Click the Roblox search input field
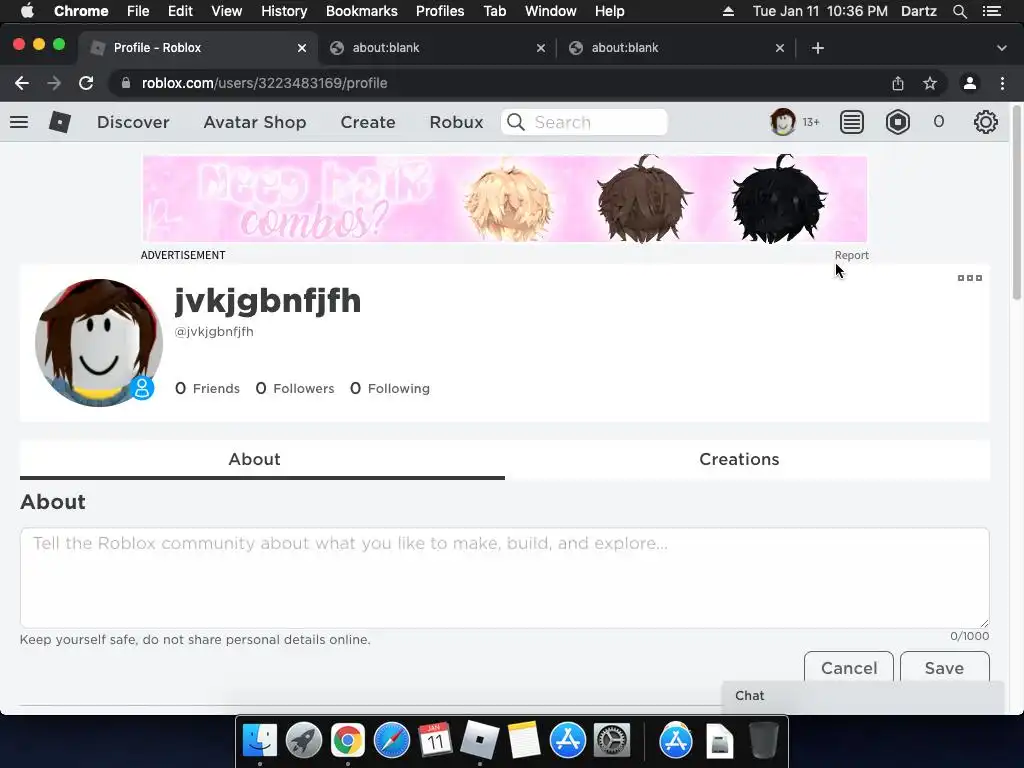 tap(584, 122)
